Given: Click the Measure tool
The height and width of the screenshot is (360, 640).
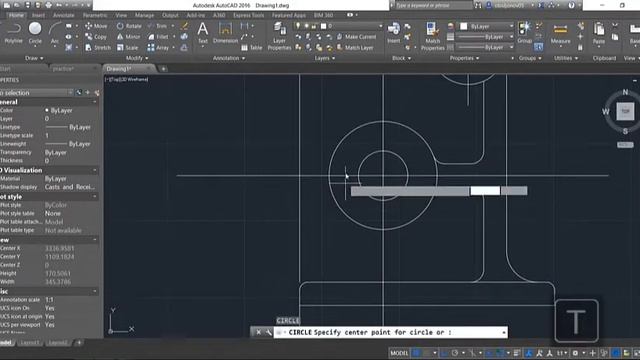Looking at the screenshot, I should click(x=560, y=33).
